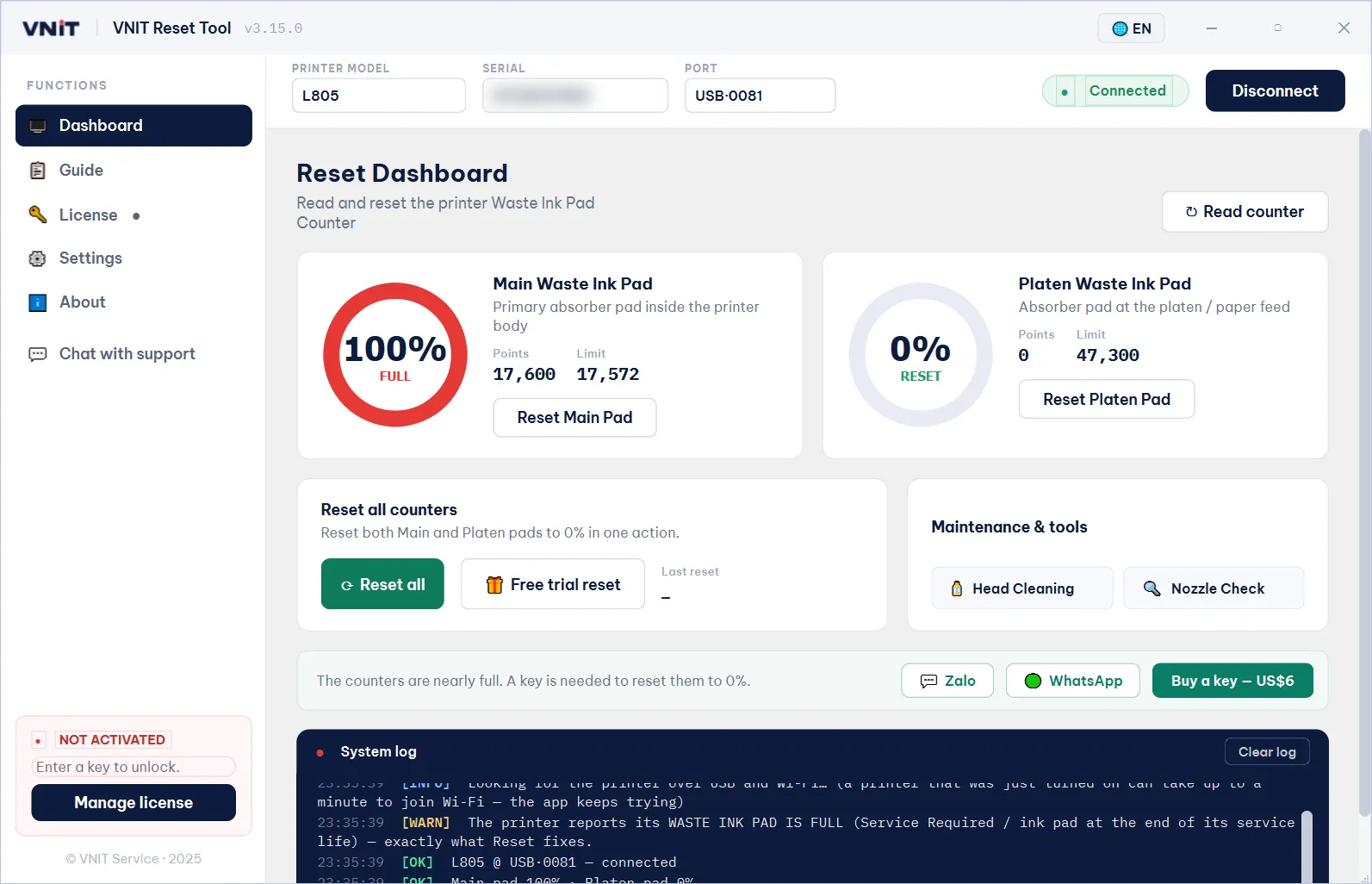Click the Platen Waste Ink Pad 0% gauge
The image size is (1372, 884).
[921, 355]
